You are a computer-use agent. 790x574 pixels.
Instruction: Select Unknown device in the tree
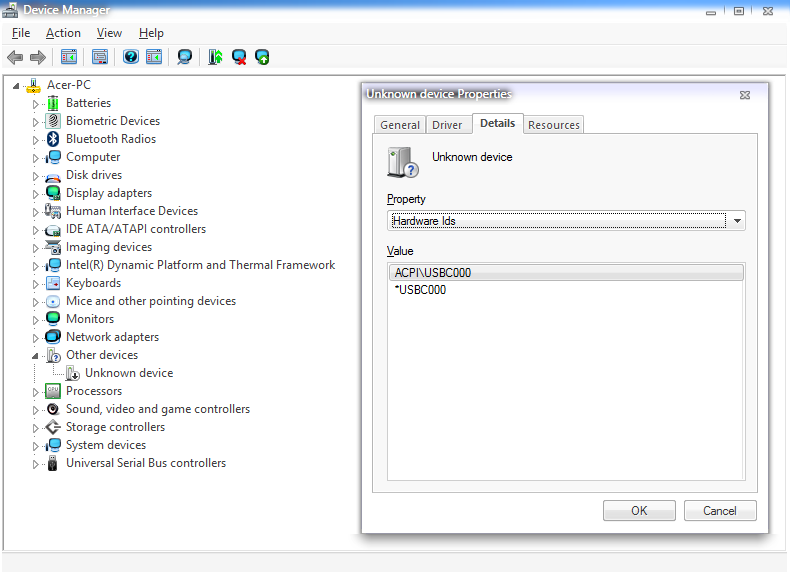(129, 373)
